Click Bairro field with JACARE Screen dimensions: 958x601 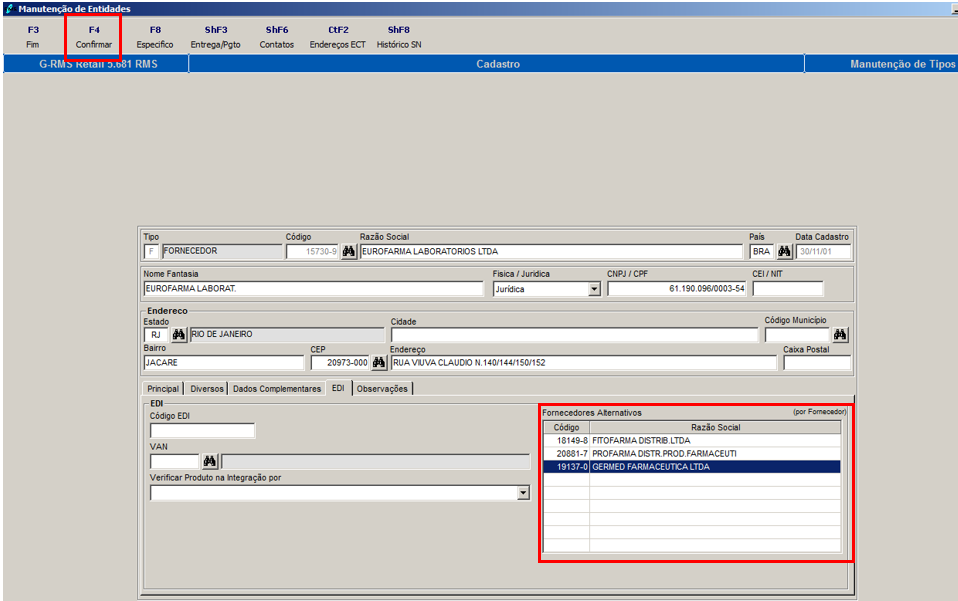coord(224,363)
